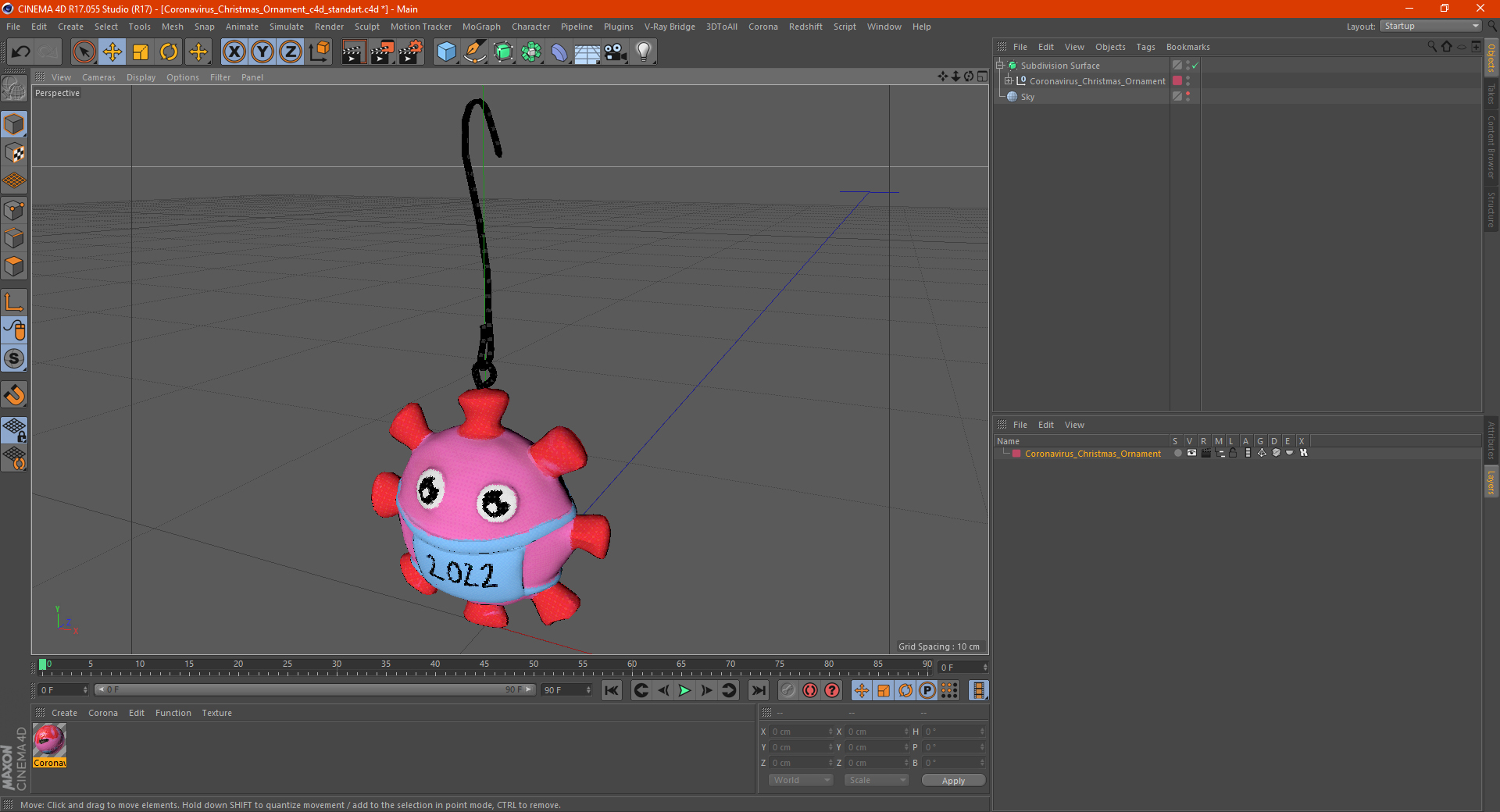Click the X position input field
The height and width of the screenshot is (812, 1500).
(800, 732)
